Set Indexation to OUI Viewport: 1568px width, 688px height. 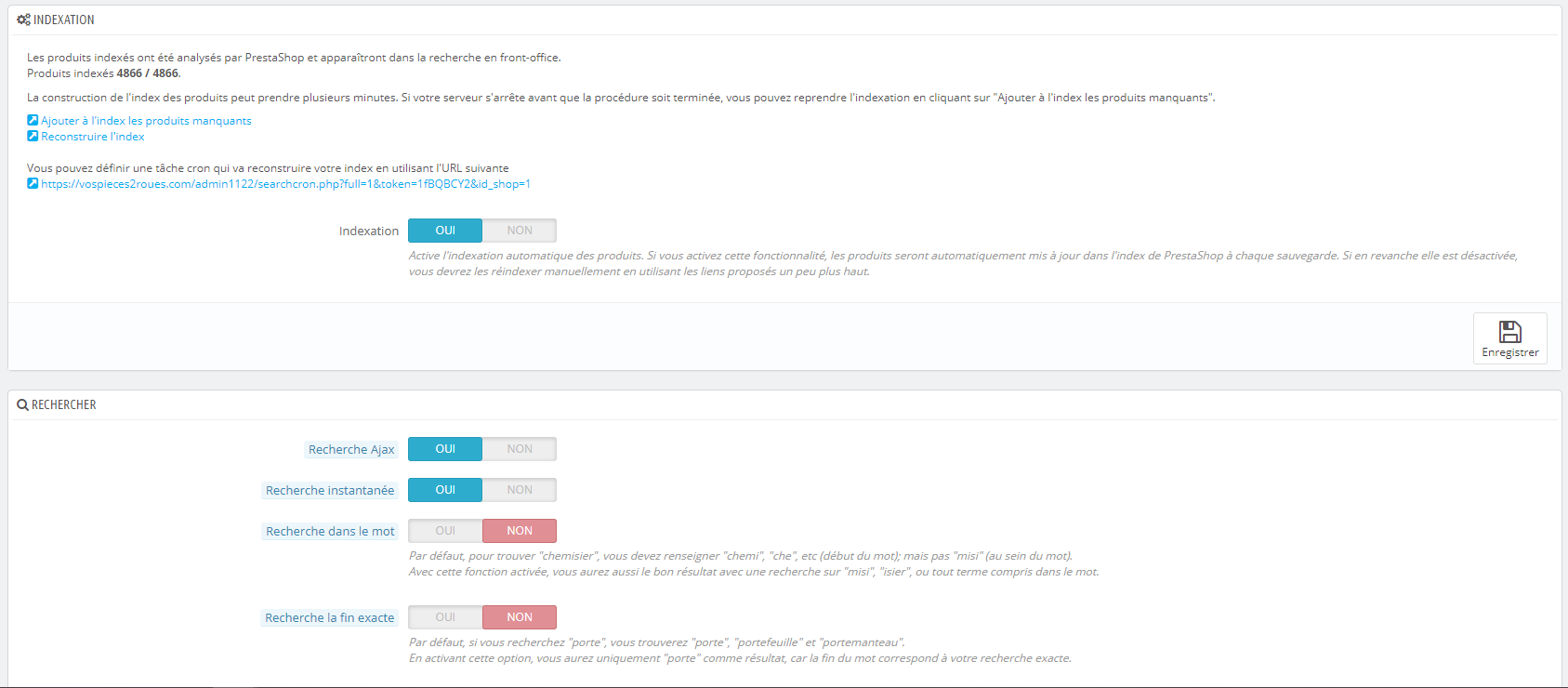pos(445,231)
